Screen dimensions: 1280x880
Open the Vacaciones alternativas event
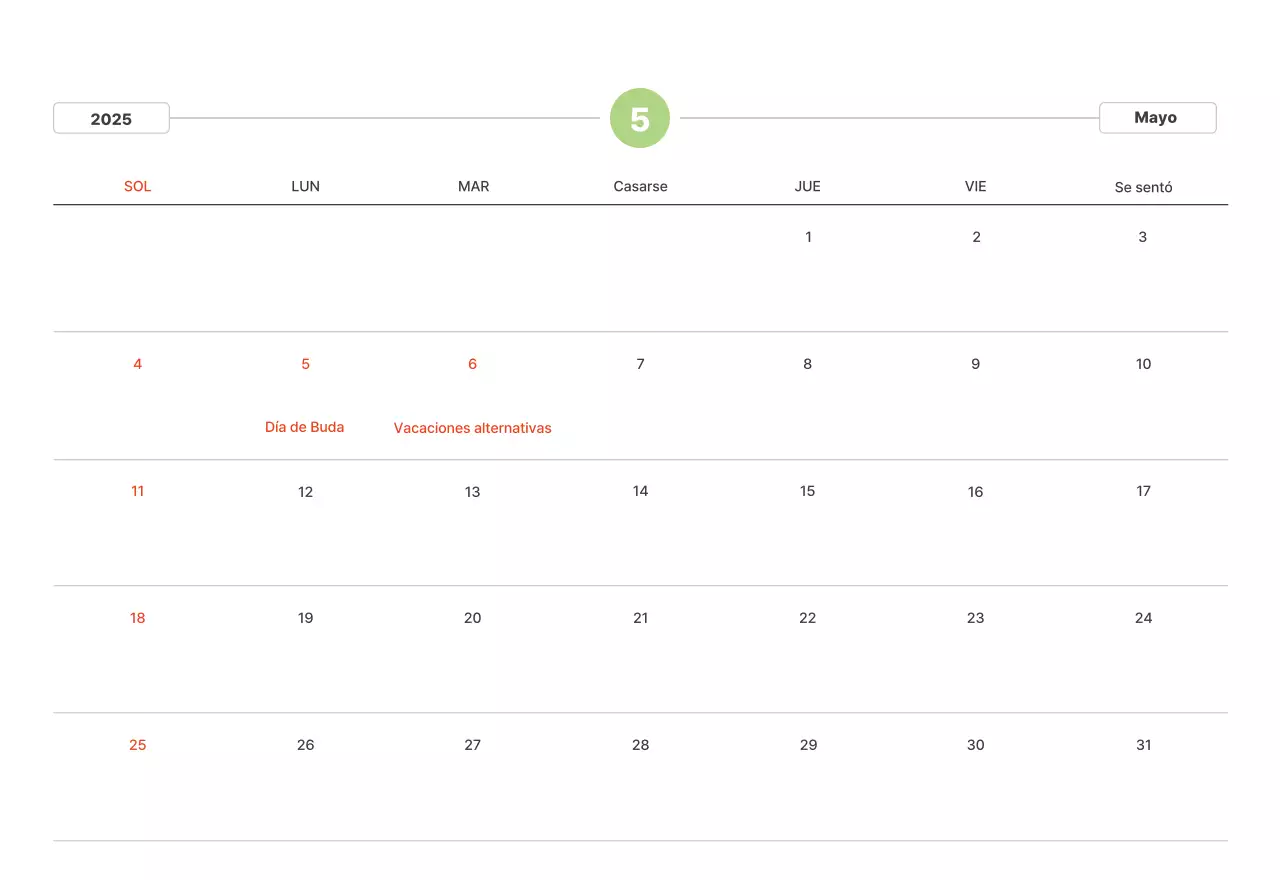[472, 428]
